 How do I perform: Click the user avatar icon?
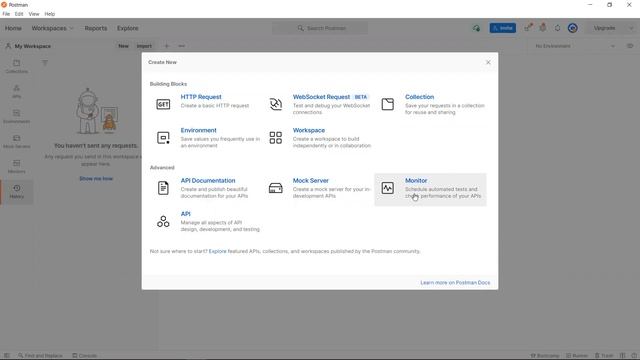click(573, 28)
